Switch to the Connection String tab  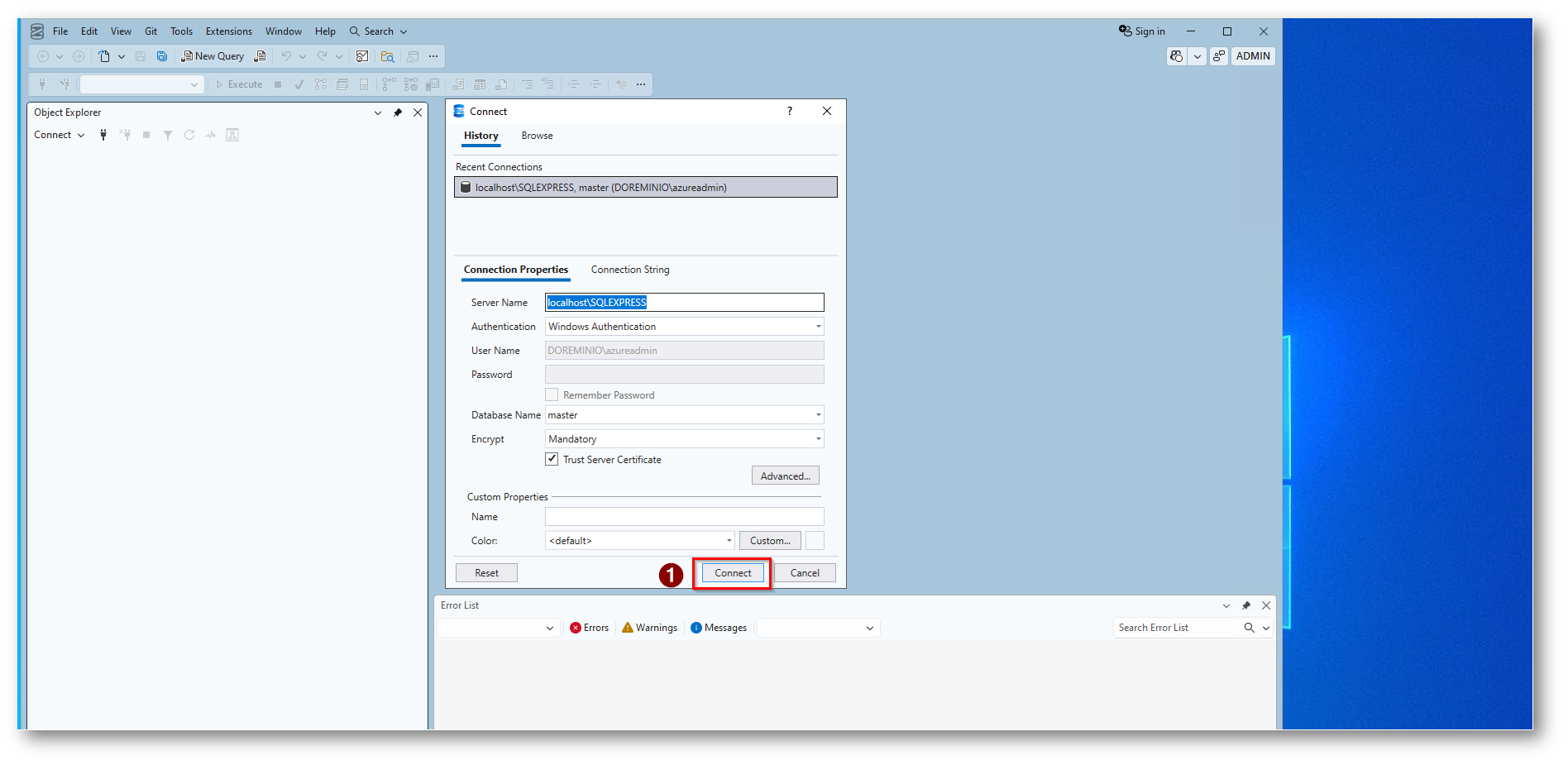point(629,270)
